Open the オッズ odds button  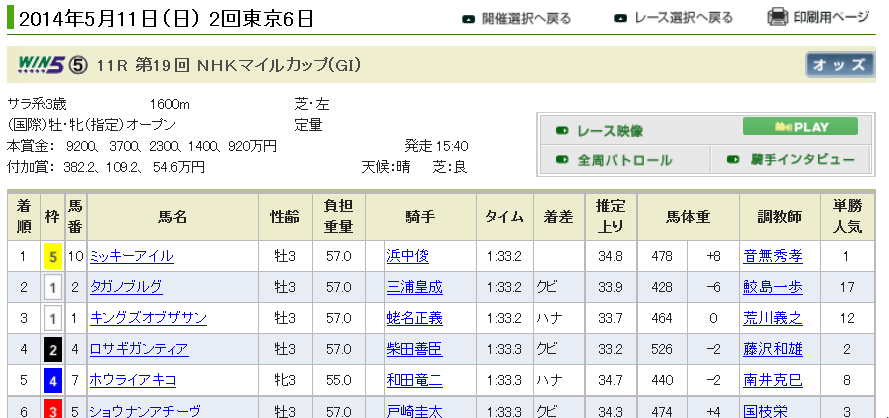[840, 65]
